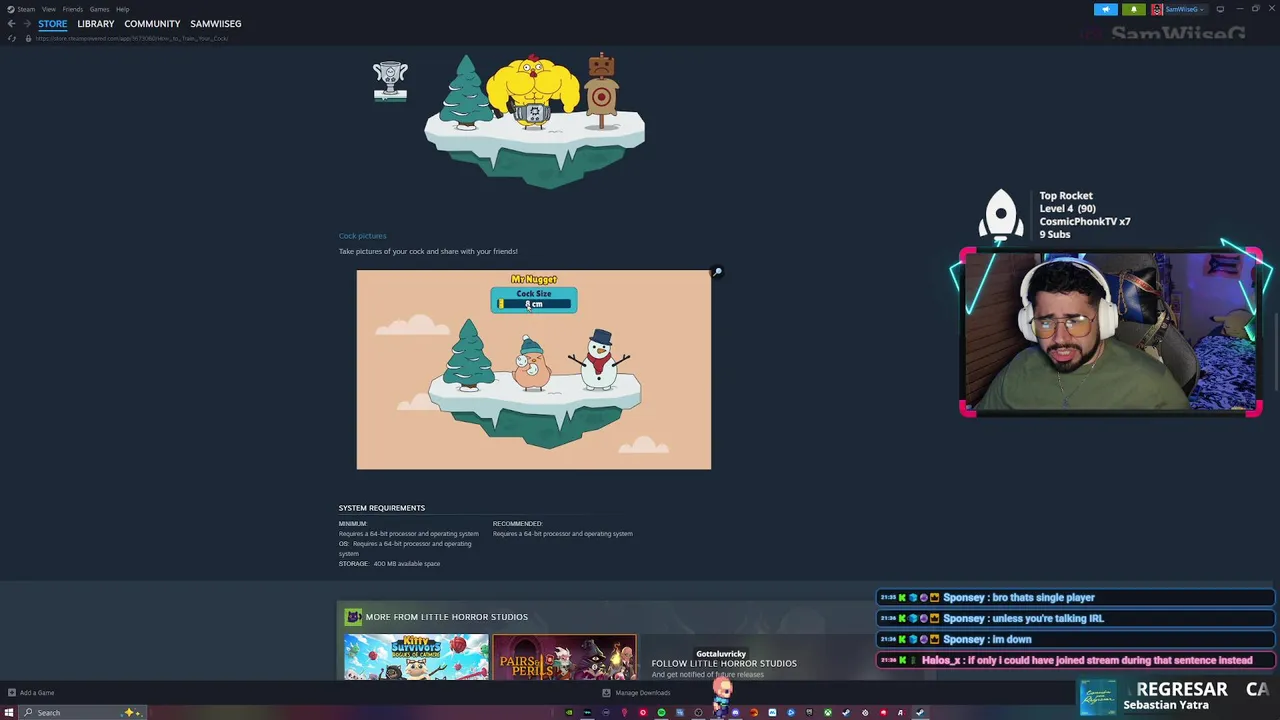Click the STORAGE 400 MB requirement line
The height and width of the screenshot is (720, 1280).
pos(389,564)
